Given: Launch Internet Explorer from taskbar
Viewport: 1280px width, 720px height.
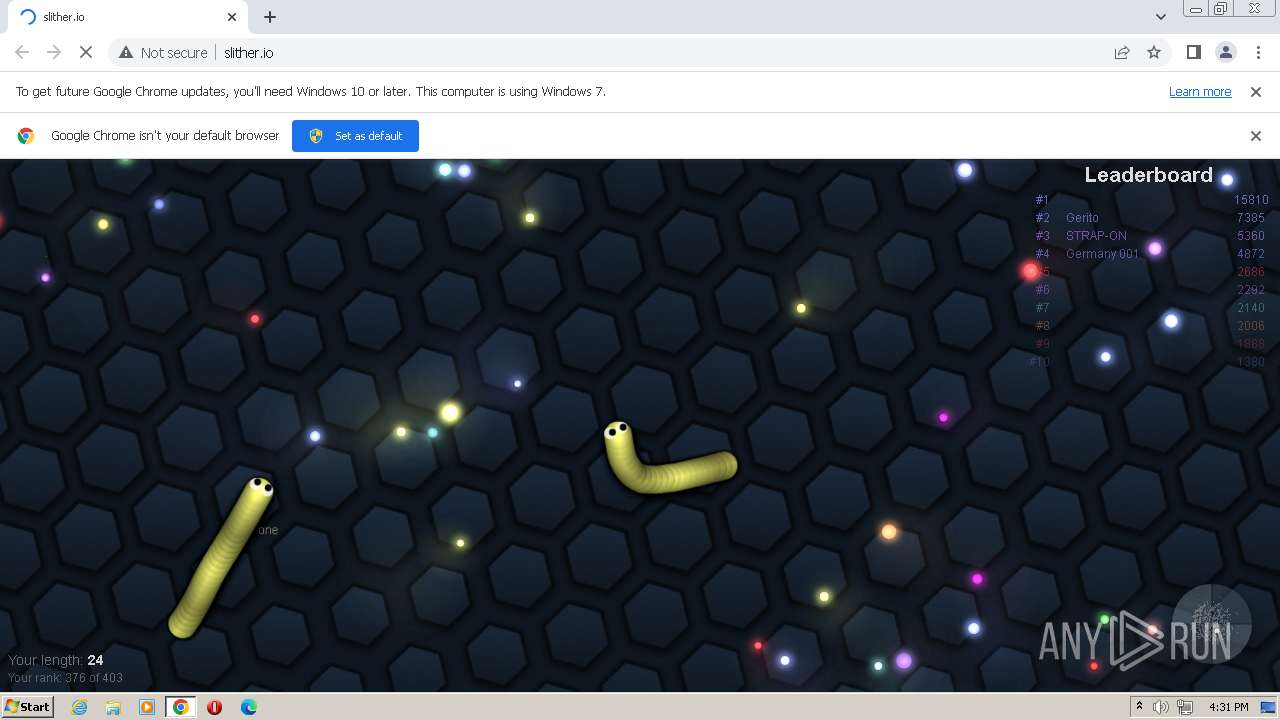Looking at the screenshot, I should [79, 707].
